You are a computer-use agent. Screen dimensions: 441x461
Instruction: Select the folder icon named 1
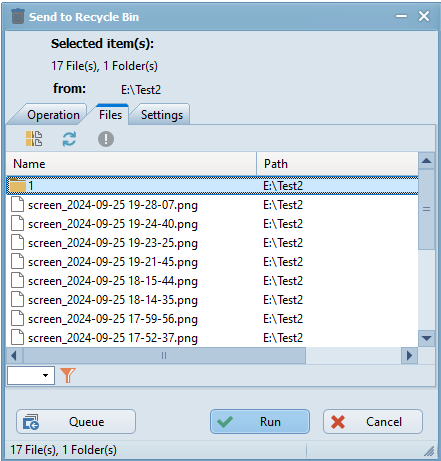18,185
